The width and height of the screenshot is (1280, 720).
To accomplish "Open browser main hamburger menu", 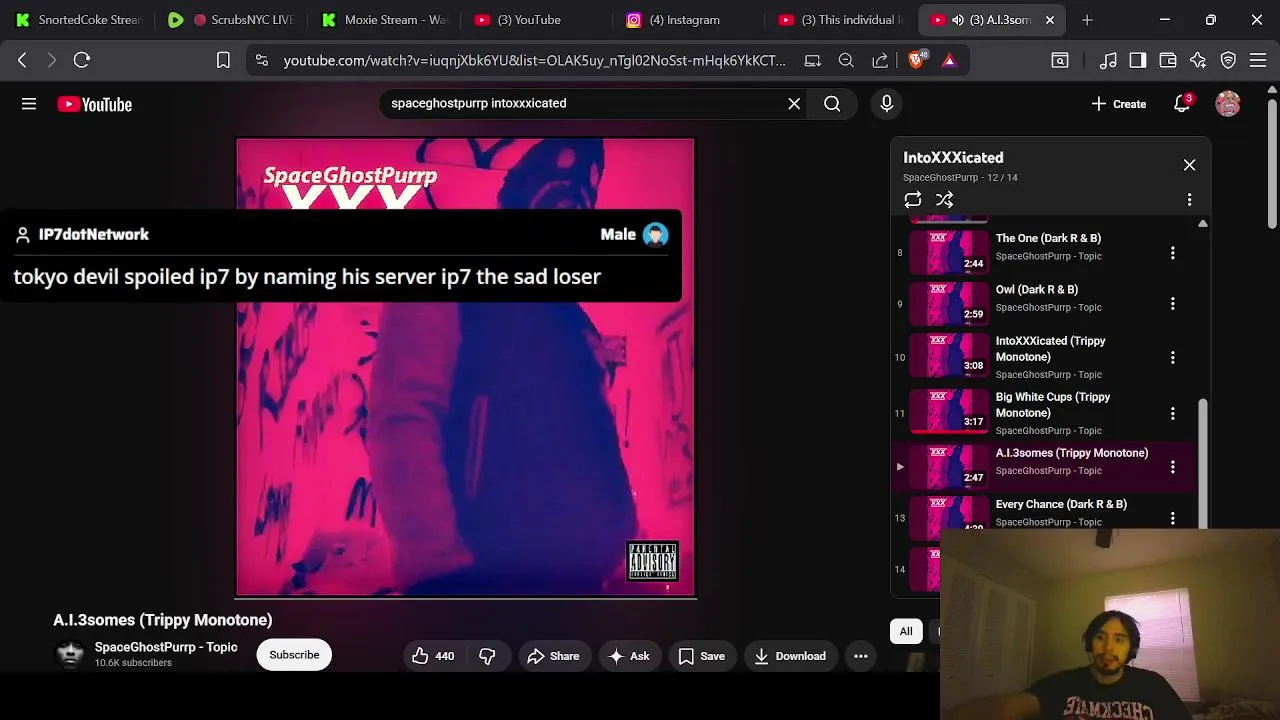I will (x=1258, y=61).
